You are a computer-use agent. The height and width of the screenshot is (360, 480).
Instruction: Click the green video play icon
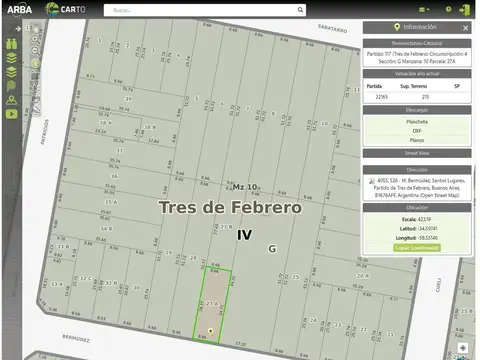(x=12, y=114)
